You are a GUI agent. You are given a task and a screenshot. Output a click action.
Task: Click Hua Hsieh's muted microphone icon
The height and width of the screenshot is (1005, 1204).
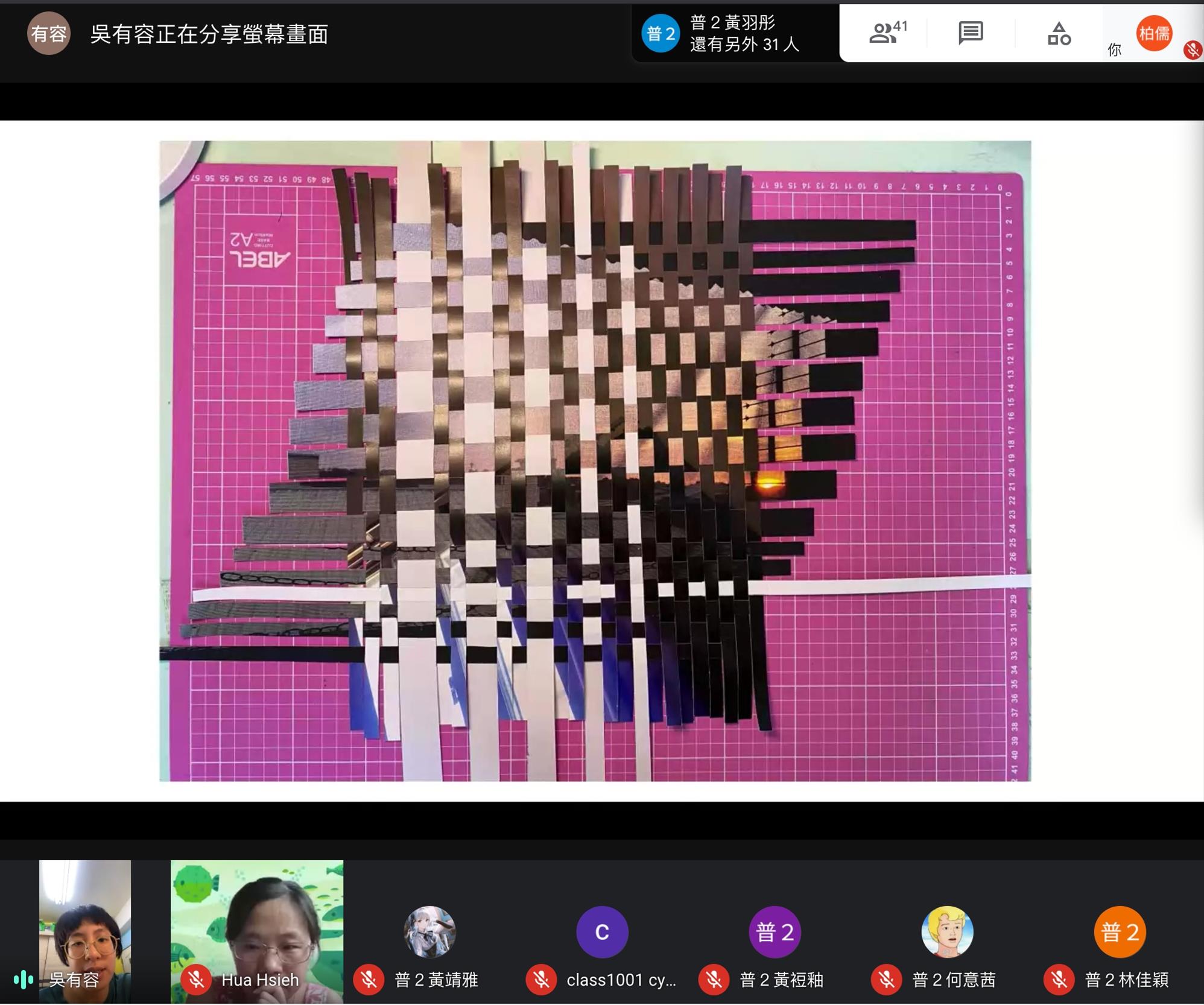[x=196, y=980]
